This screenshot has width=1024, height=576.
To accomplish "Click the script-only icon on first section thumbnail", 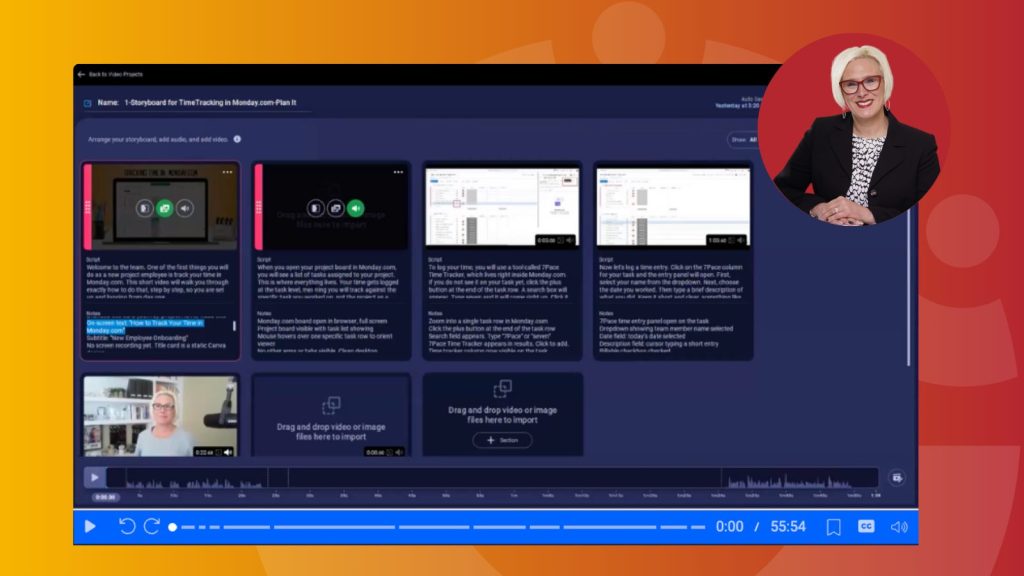I will pyautogui.click(x=144, y=208).
